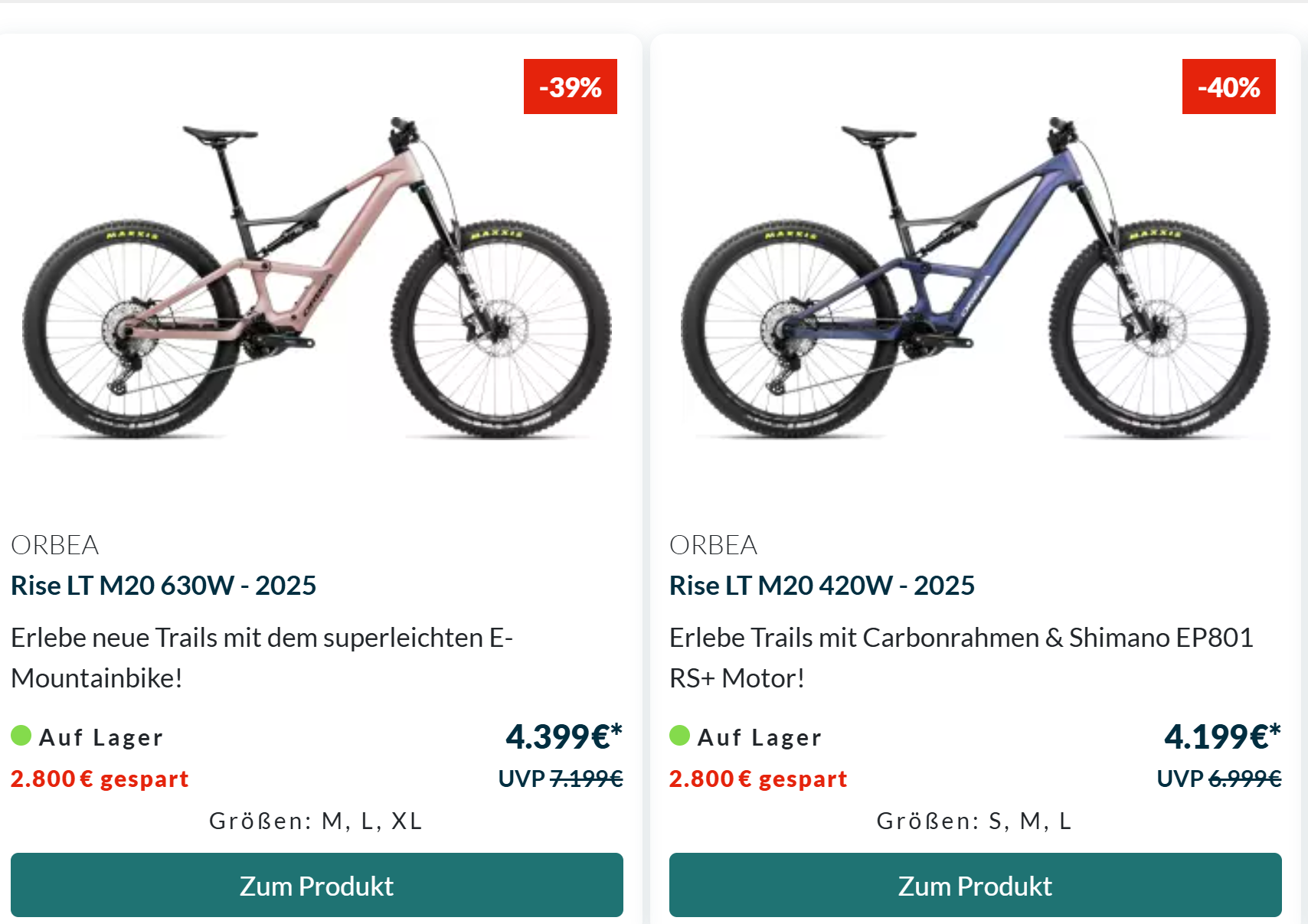Click the 4.199€ sale price
The image size is (1308, 924).
pos(1222,736)
